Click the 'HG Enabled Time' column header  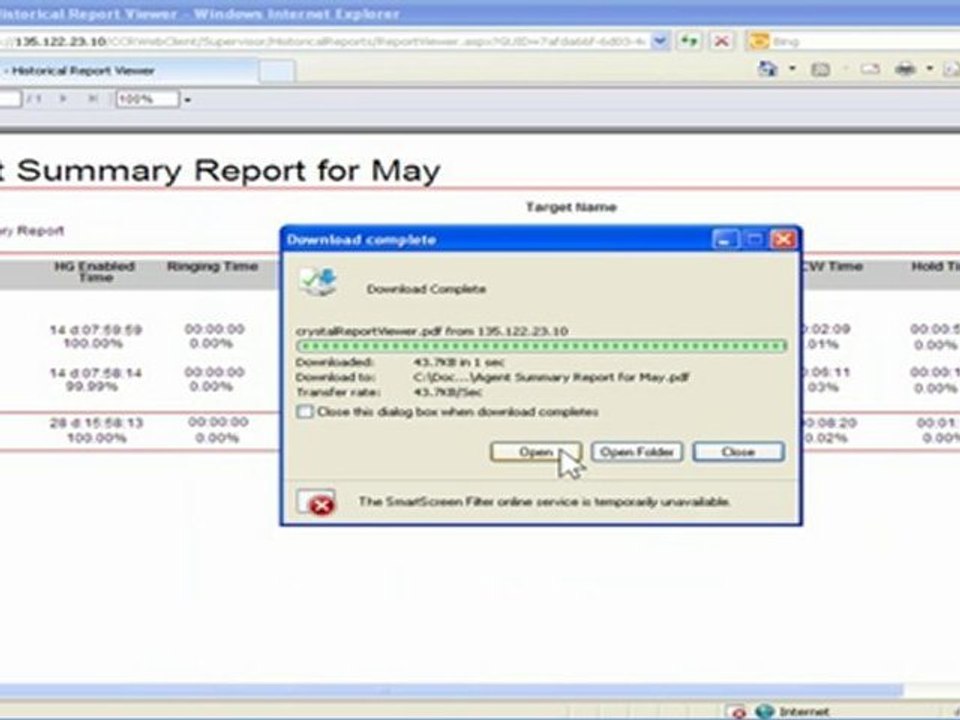[x=95, y=271]
